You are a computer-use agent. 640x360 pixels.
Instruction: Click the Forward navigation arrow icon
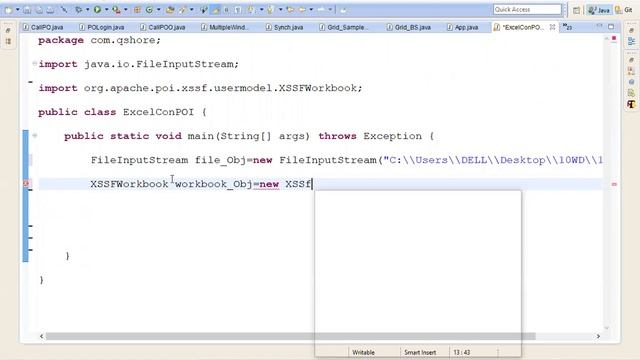tap(322, 10)
